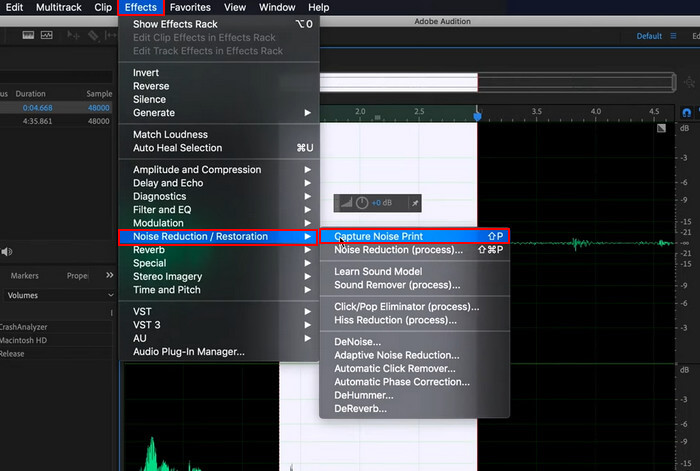
Task: Open the Special effects submenu
Action: point(219,263)
